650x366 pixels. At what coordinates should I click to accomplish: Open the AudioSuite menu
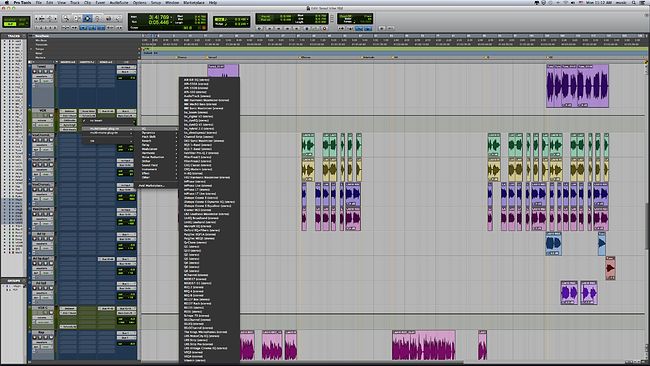tap(119, 2)
